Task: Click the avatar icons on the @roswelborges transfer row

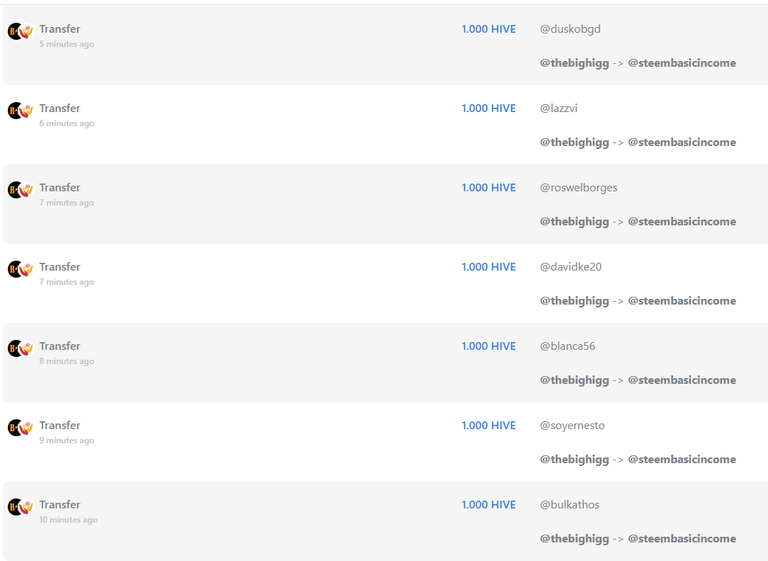Action: click(x=21, y=190)
